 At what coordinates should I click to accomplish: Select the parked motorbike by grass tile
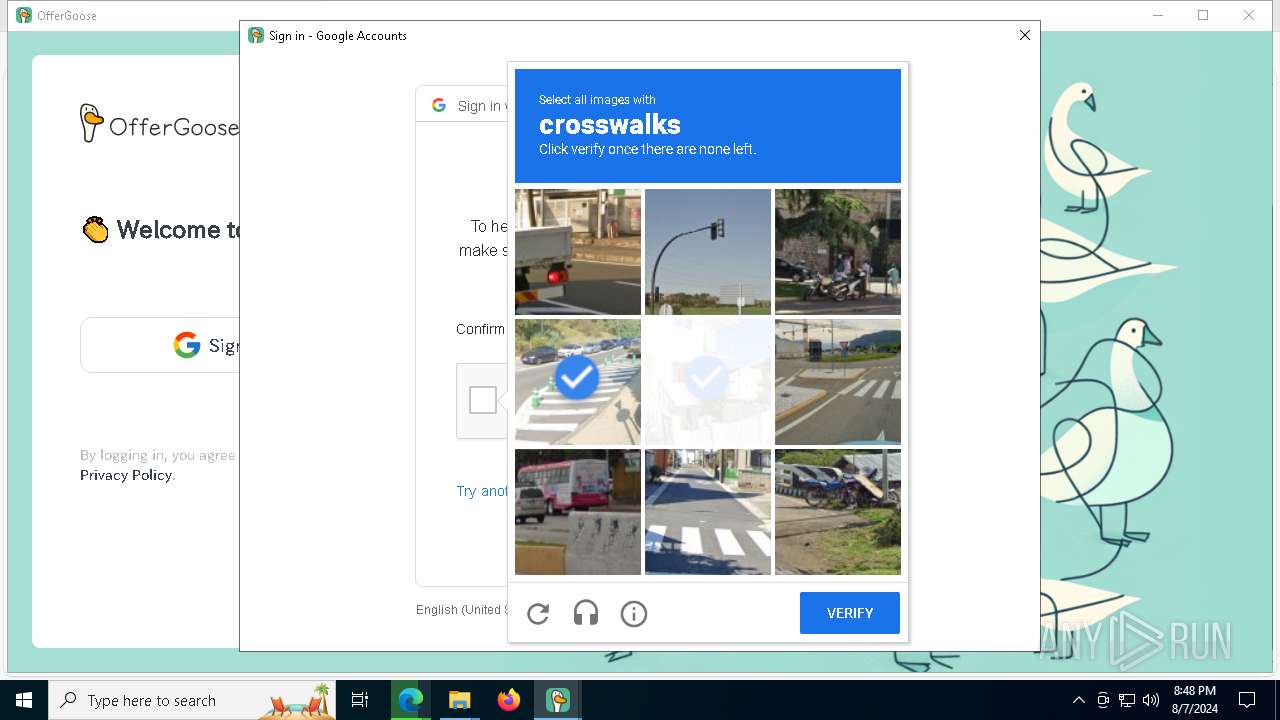[838, 512]
